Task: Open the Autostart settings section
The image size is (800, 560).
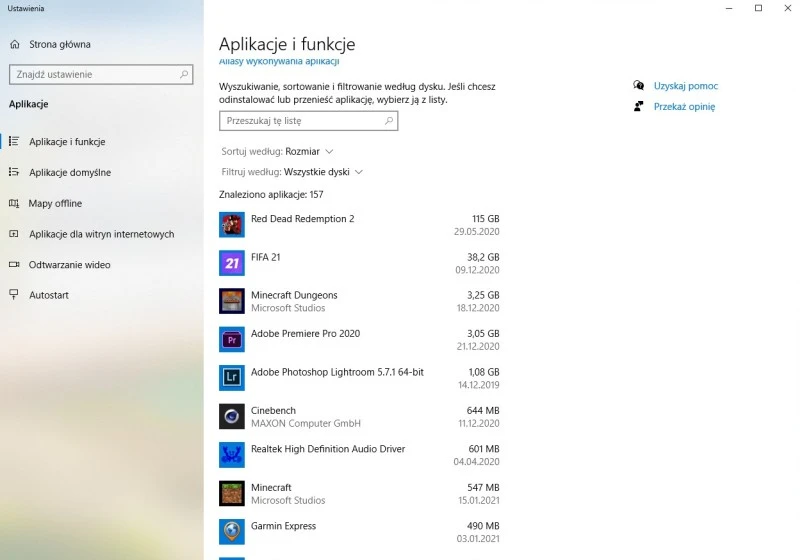Action: [49, 296]
